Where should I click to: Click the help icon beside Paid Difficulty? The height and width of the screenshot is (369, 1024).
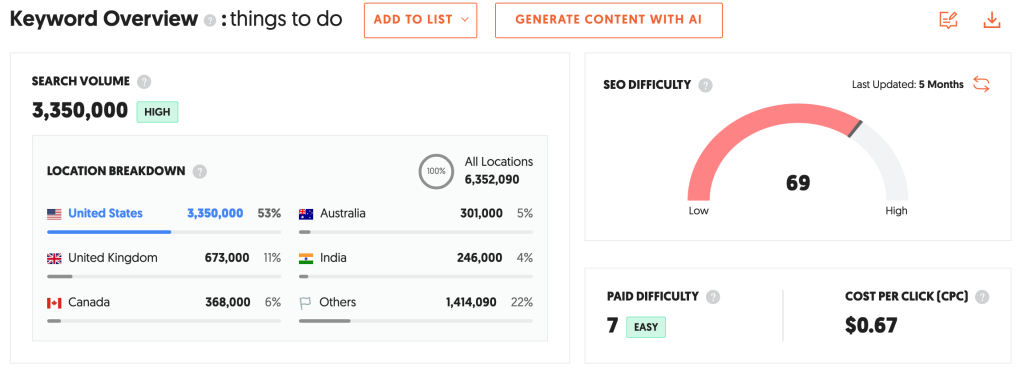[x=713, y=297]
